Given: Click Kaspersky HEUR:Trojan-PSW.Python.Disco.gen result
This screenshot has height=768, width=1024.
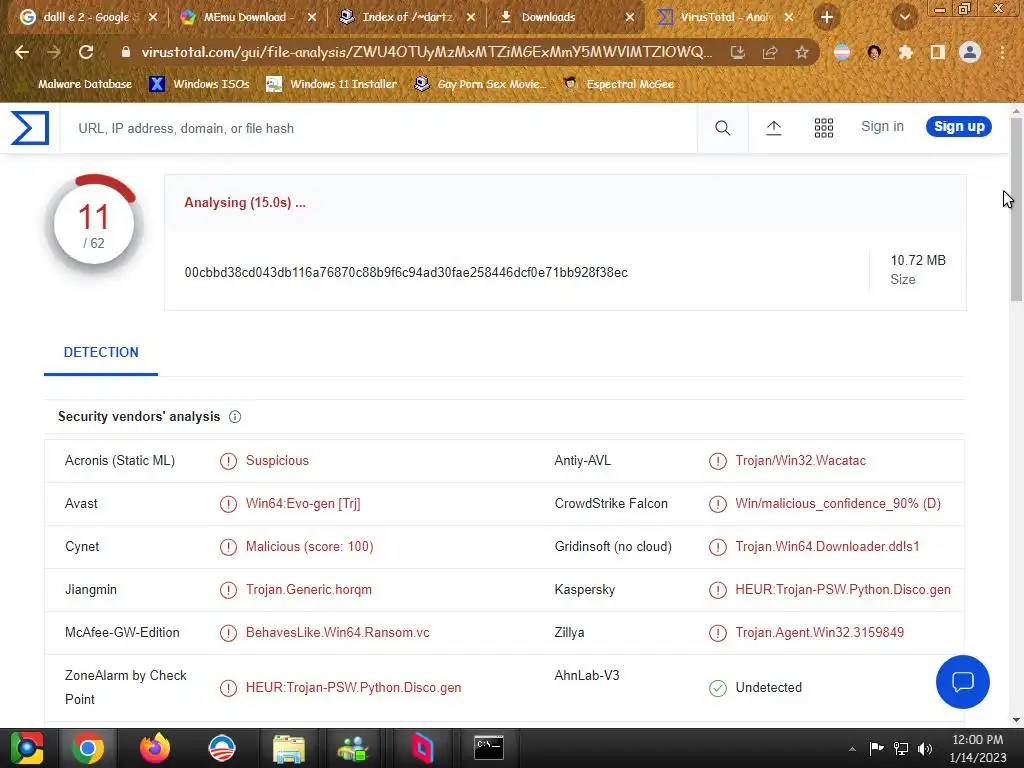Looking at the screenshot, I should point(842,590).
